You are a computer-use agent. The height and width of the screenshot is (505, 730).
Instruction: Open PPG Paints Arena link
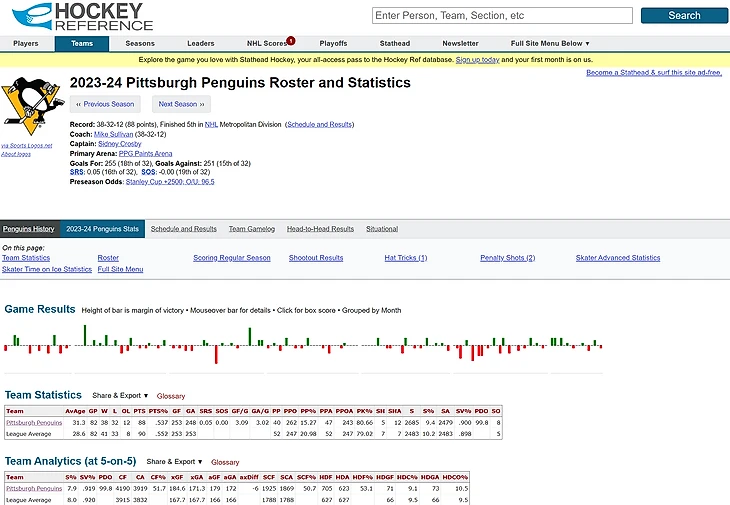[145, 154]
